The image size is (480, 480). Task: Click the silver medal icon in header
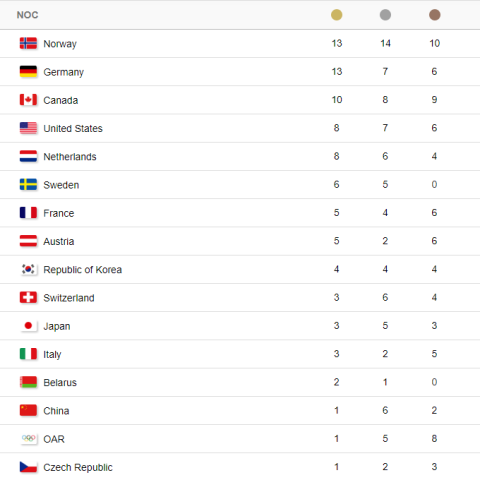pos(385,15)
